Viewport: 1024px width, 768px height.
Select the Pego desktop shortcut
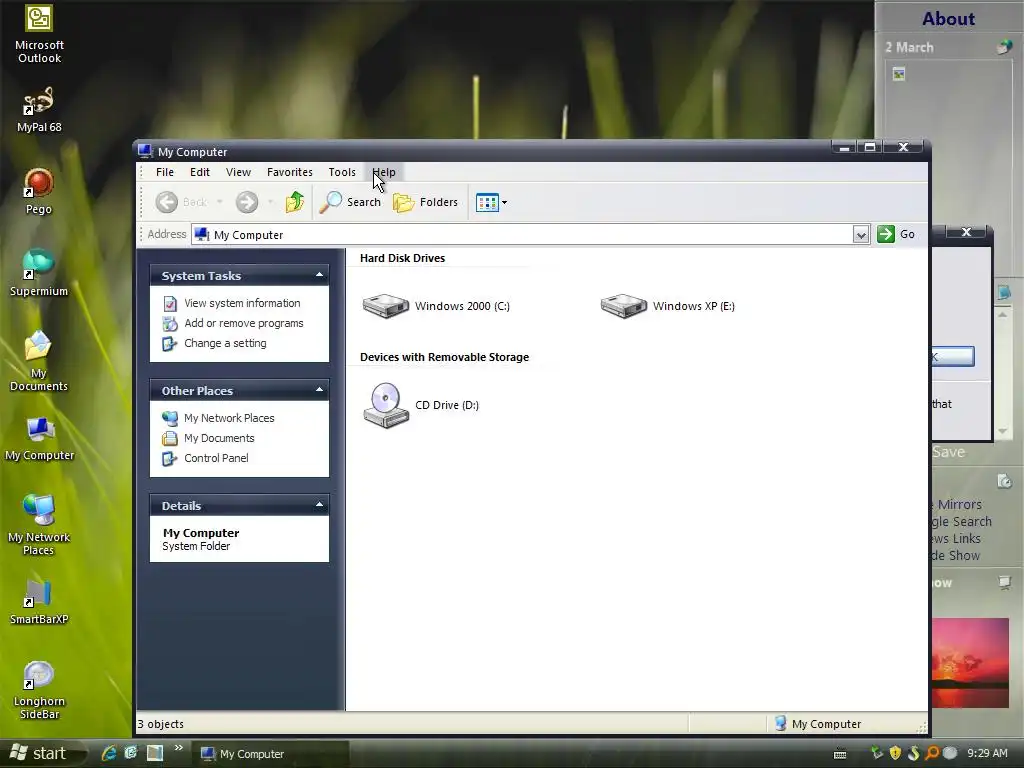(39, 191)
